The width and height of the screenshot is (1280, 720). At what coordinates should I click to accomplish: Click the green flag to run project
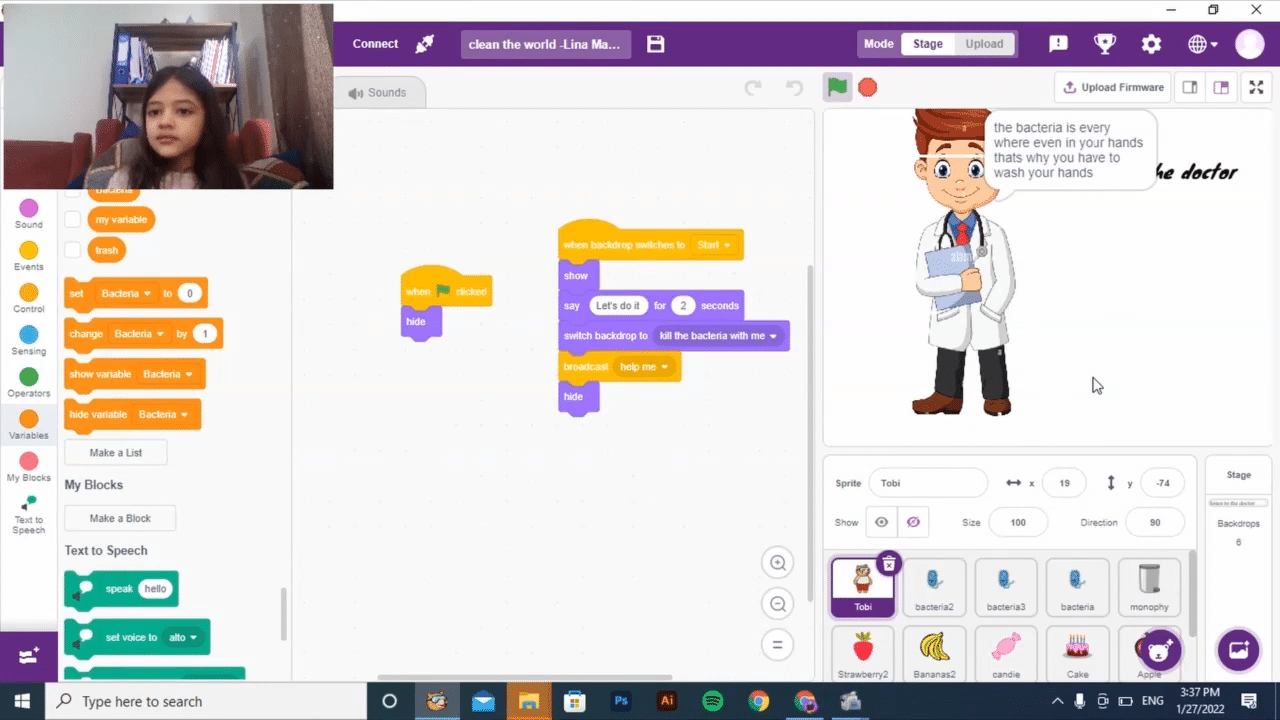(837, 87)
